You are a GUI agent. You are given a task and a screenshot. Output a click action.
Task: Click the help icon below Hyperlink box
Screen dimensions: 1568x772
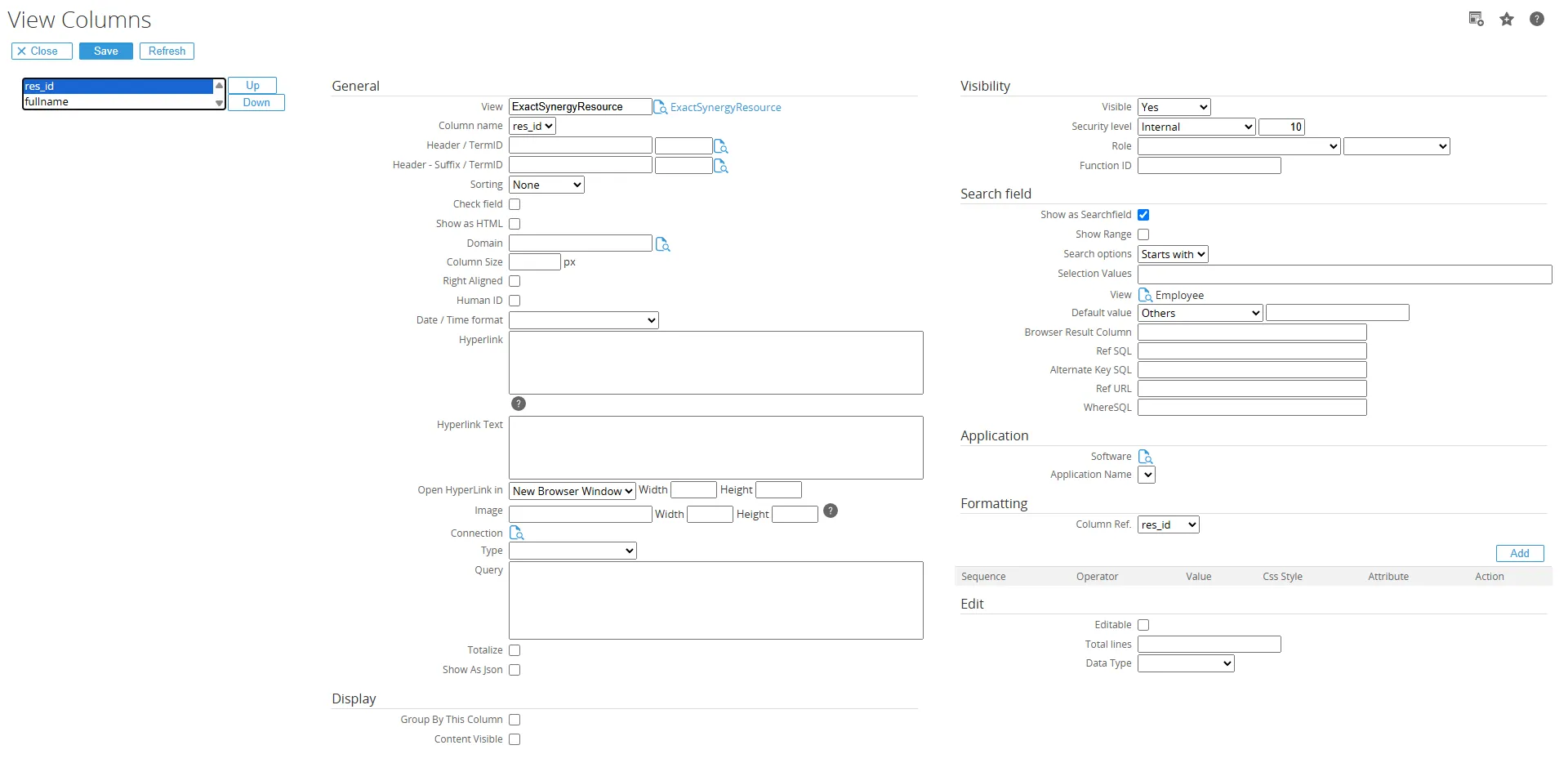519,404
